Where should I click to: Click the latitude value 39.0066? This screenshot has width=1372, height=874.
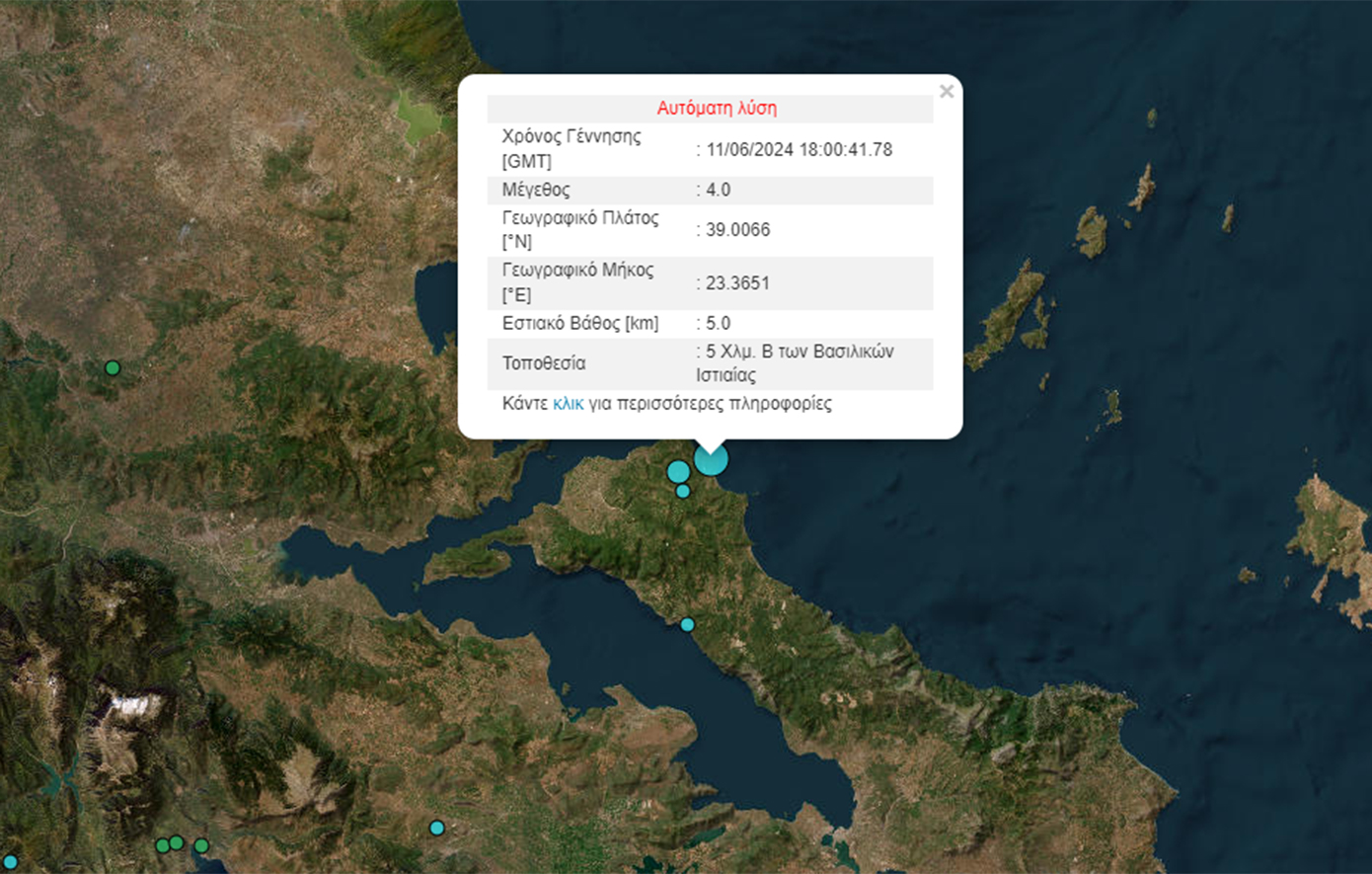(737, 230)
